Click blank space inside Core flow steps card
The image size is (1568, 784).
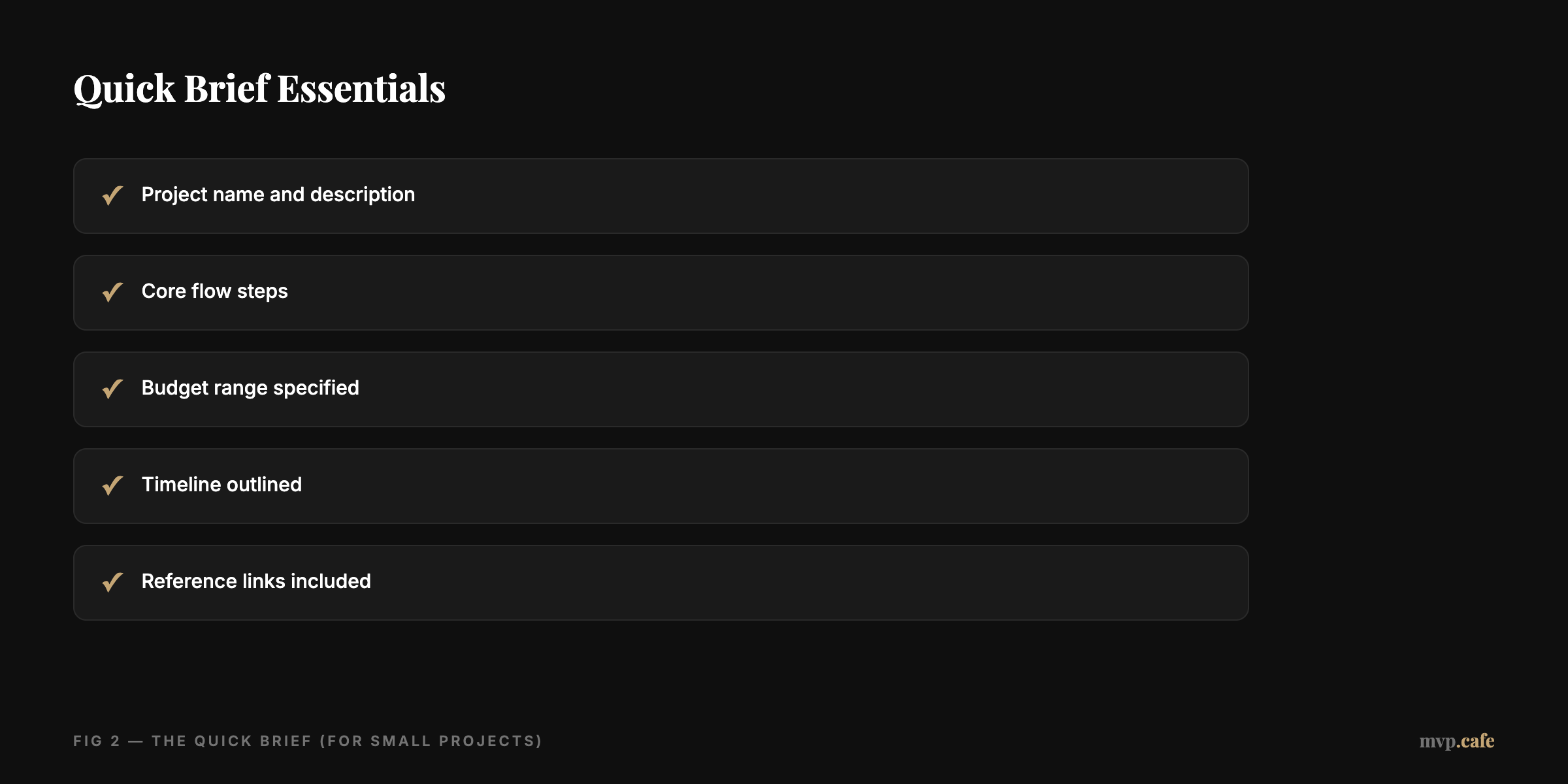pyautogui.click(x=784, y=293)
